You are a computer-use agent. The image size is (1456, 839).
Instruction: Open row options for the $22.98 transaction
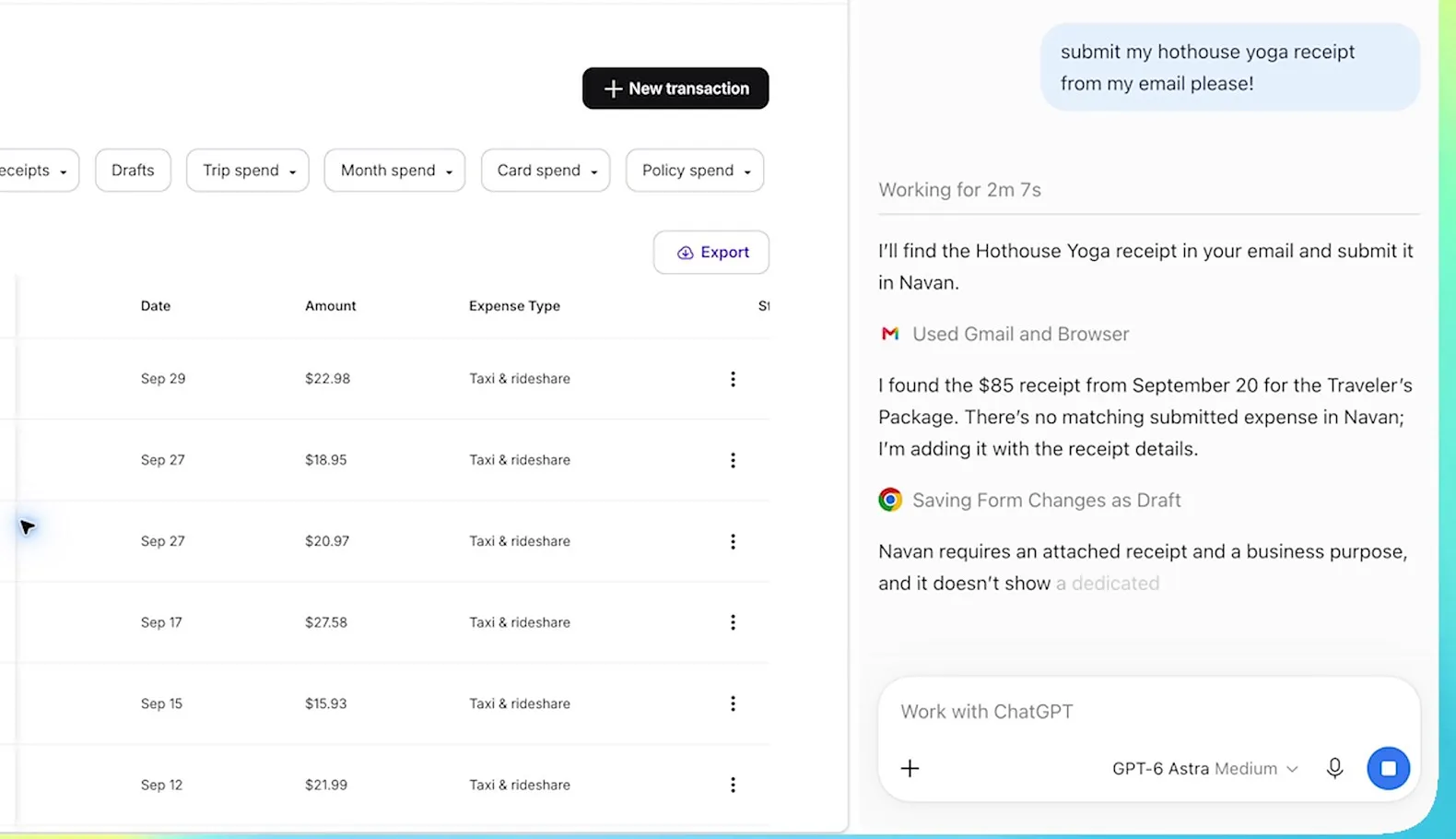[x=733, y=379]
